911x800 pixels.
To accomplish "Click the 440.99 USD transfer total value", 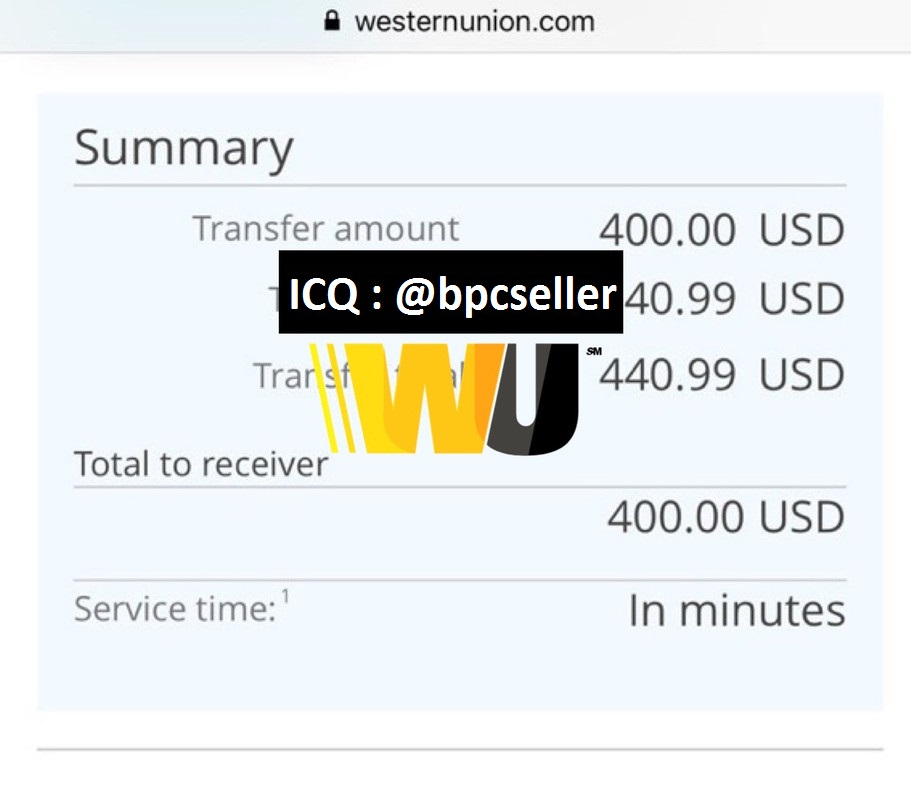I will pos(722,375).
